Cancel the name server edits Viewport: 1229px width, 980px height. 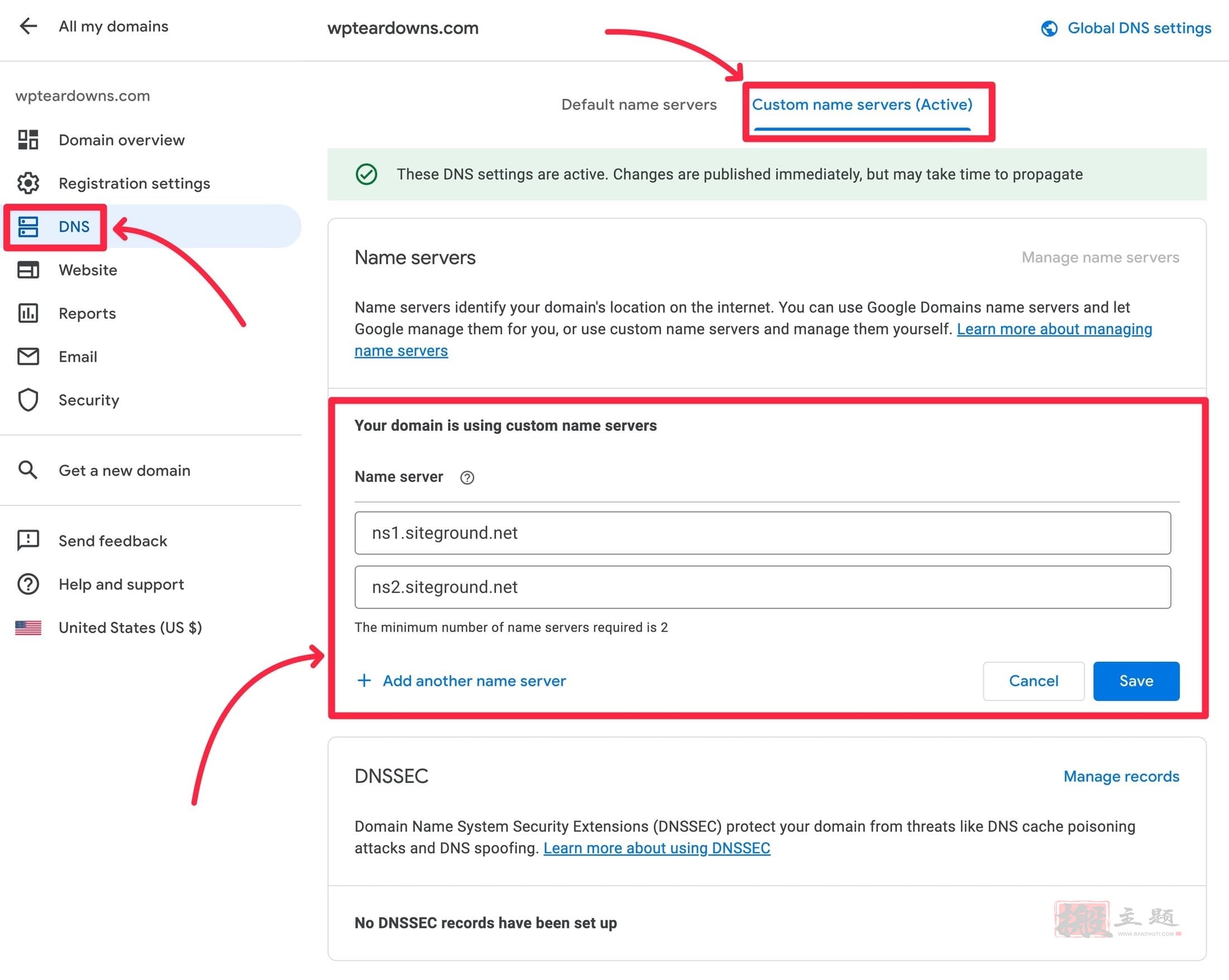[1033, 681]
